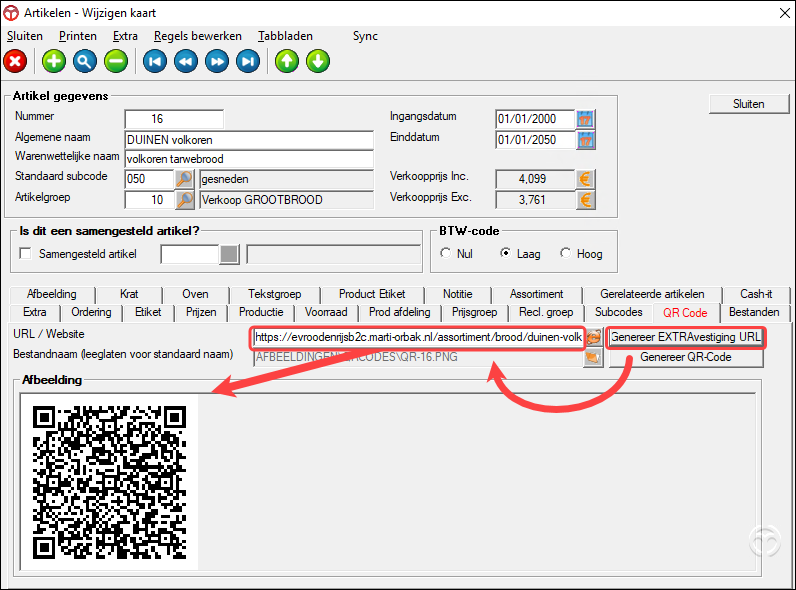This screenshot has width=796, height=590.
Task: Click the Sluiten button on the right
Action: (749, 104)
